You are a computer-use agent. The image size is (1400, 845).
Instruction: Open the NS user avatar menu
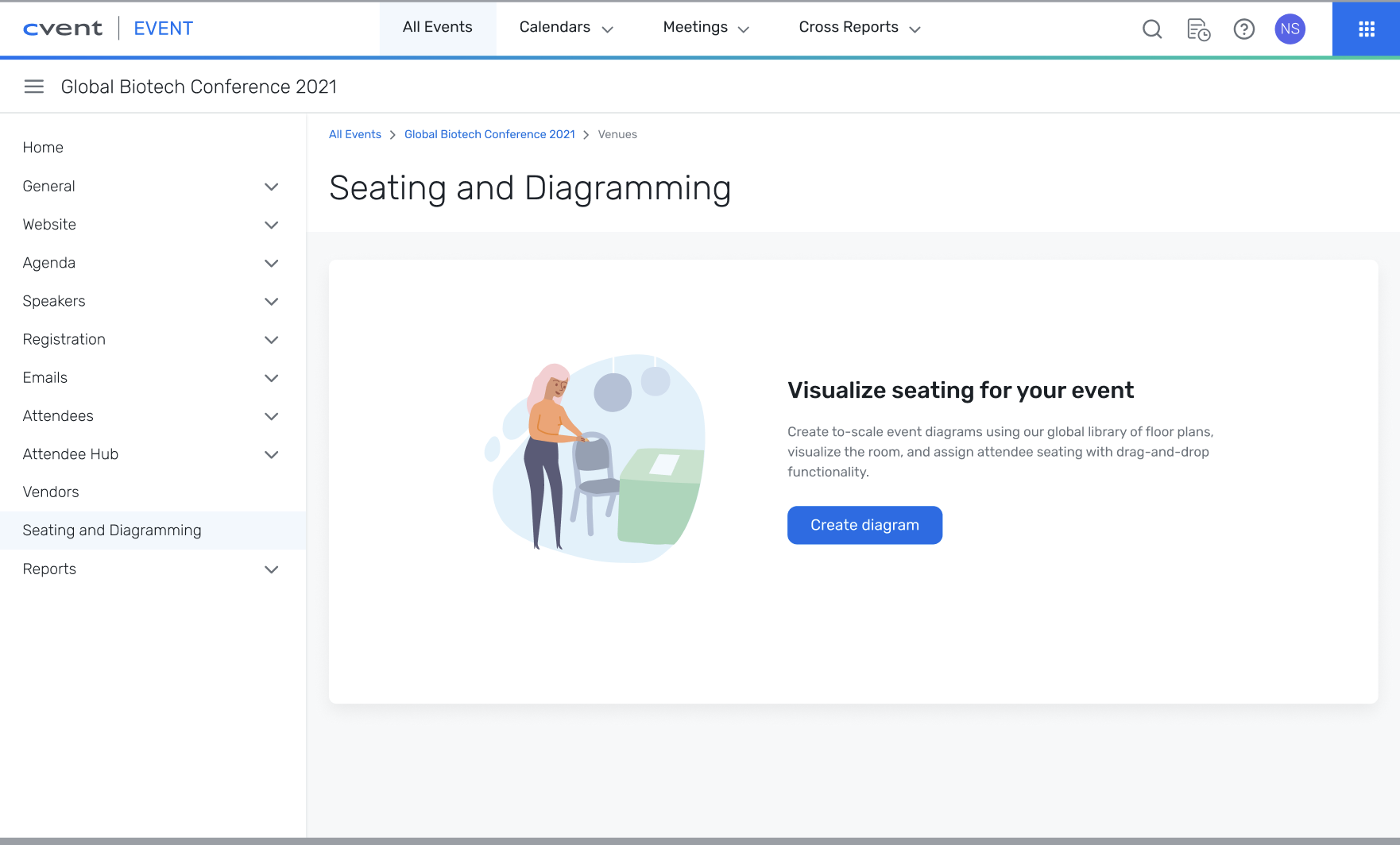[x=1290, y=29]
